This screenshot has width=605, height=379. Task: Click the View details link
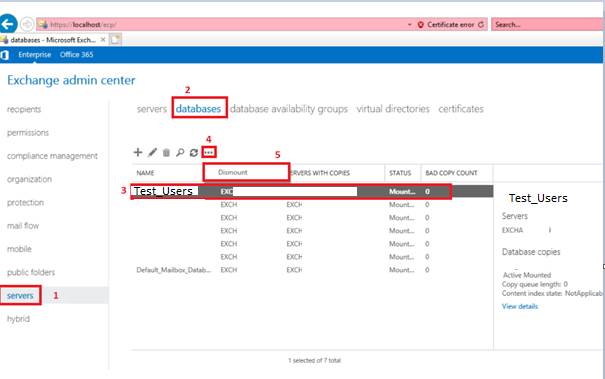click(520, 306)
